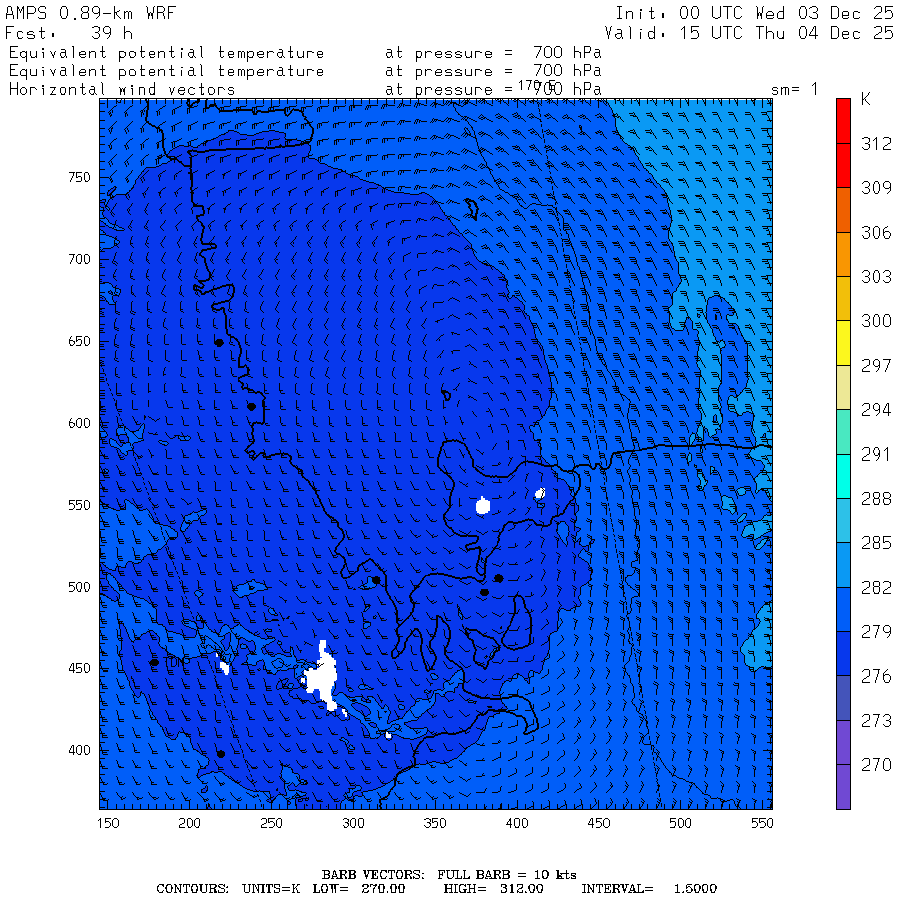Click colorbar value label 306
Image resolution: width=900 pixels, height=900 pixels.
tap(876, 232)
